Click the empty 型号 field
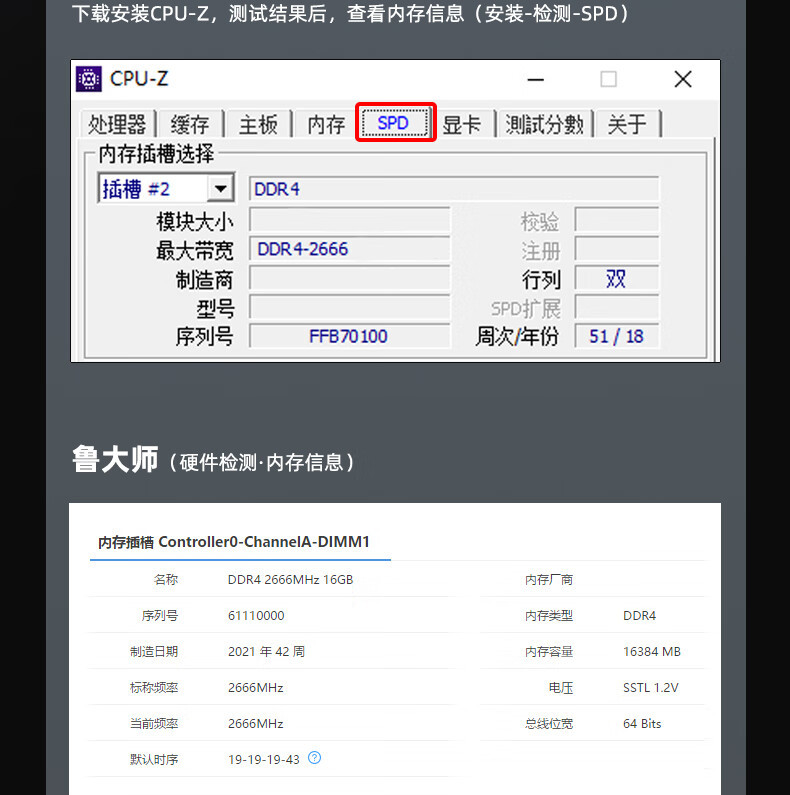This screenshot has width=790, height=795. (x=349, y=307)
